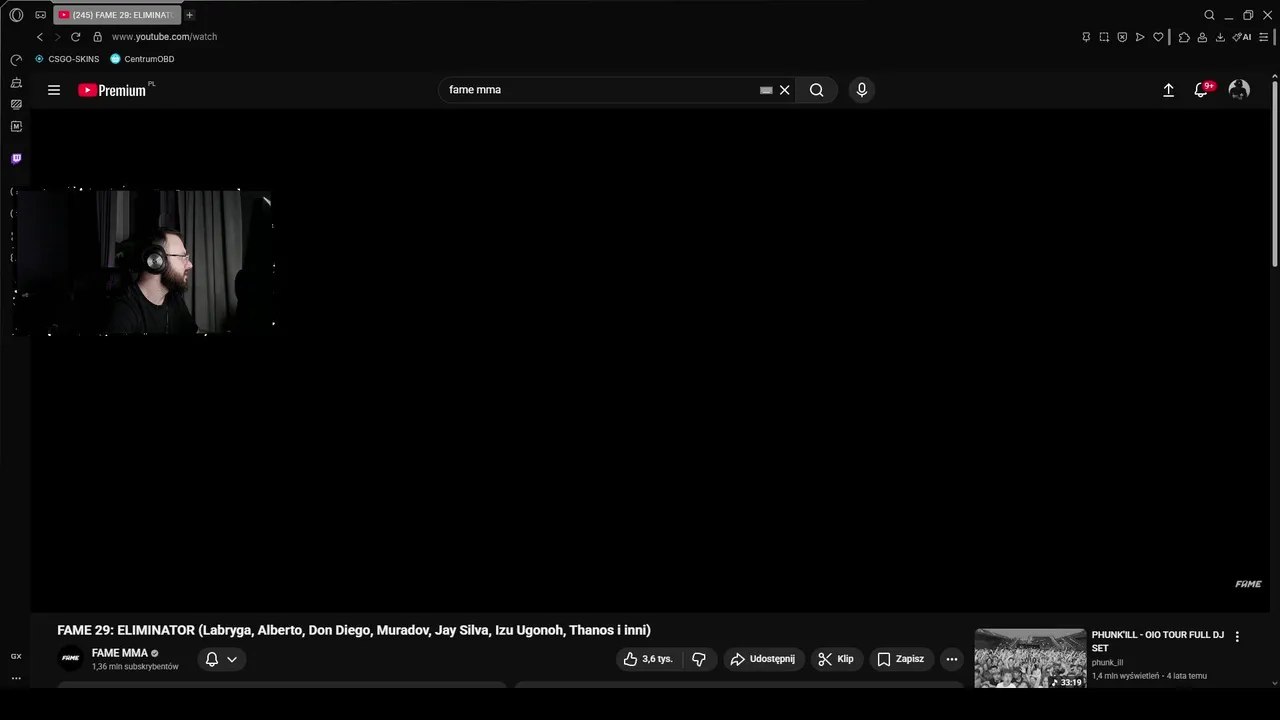Open browser extensions cube icon

(x=1184, y=37)
